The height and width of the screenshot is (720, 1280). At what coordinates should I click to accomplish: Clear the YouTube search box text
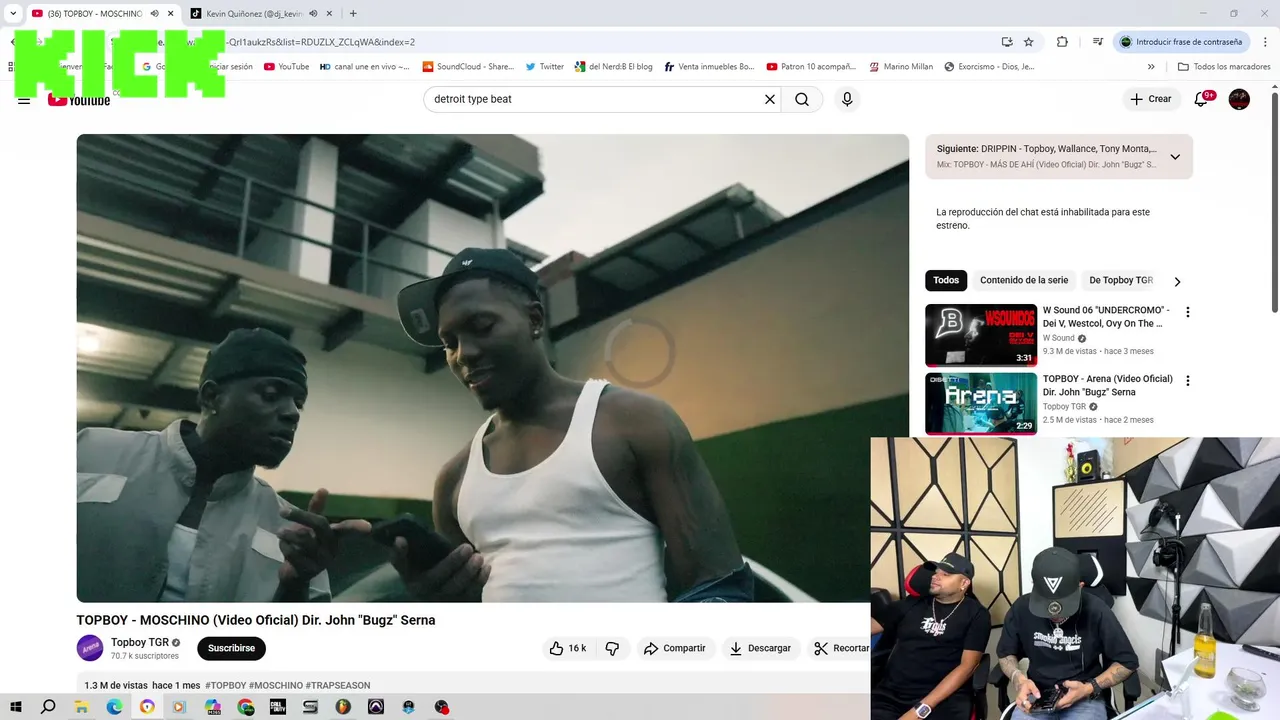coord(770,99)
